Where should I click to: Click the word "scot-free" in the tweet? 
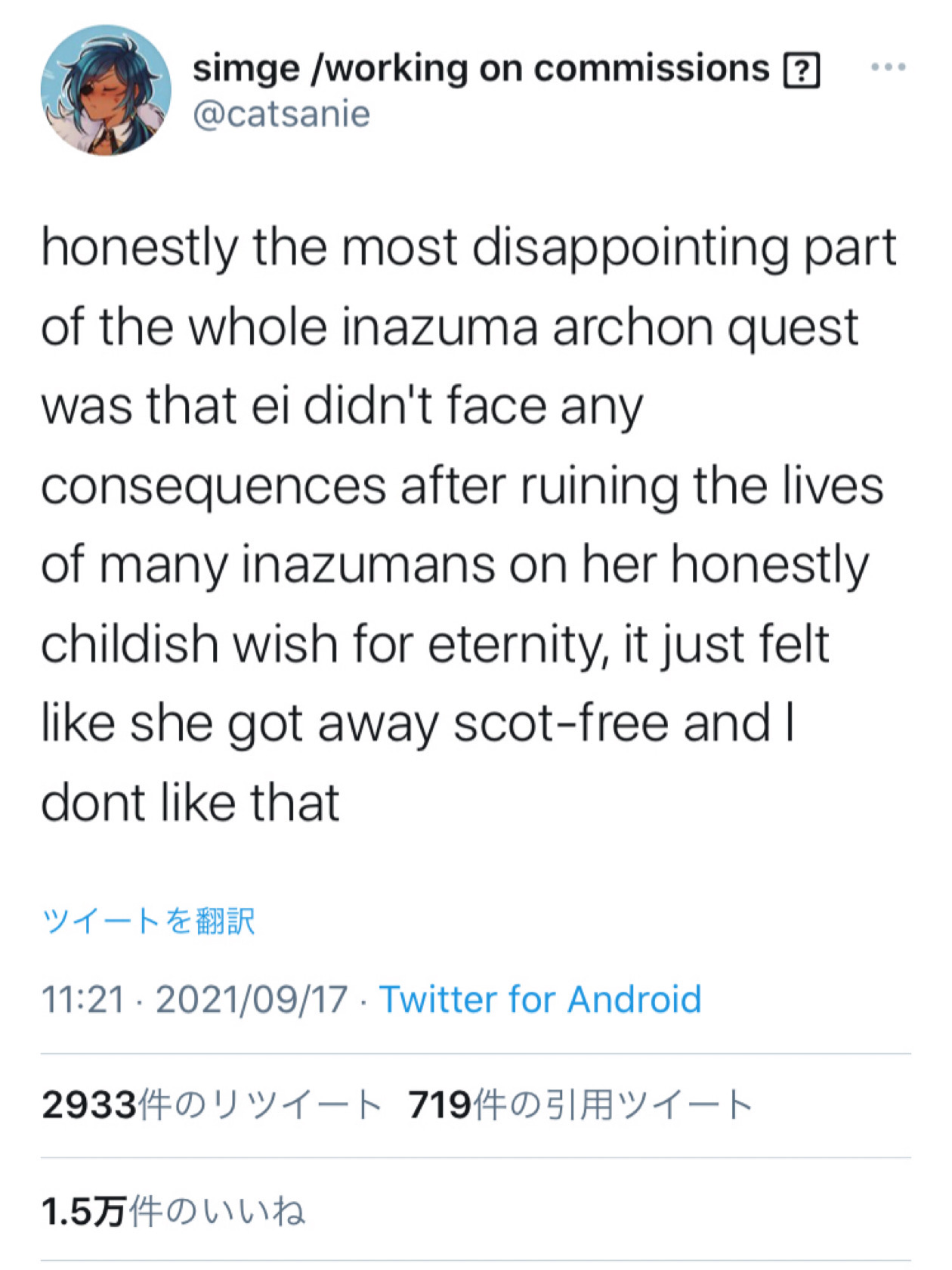point(561,723)
